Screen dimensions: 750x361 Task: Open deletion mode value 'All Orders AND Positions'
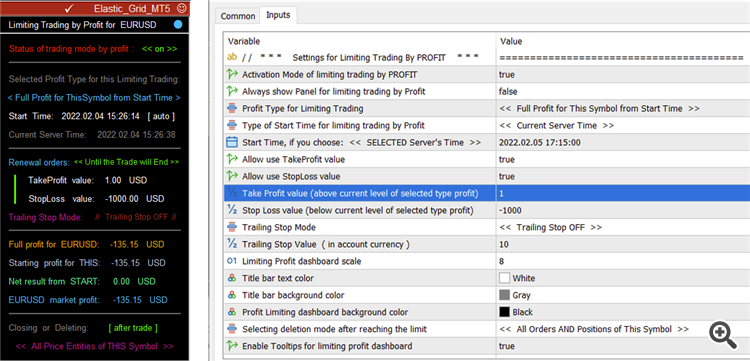[x=594, y=329]
